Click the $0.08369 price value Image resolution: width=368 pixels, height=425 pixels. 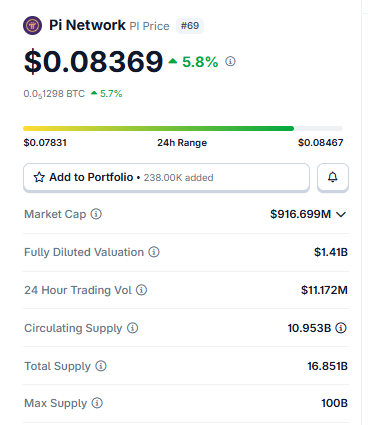click(93, 62)
